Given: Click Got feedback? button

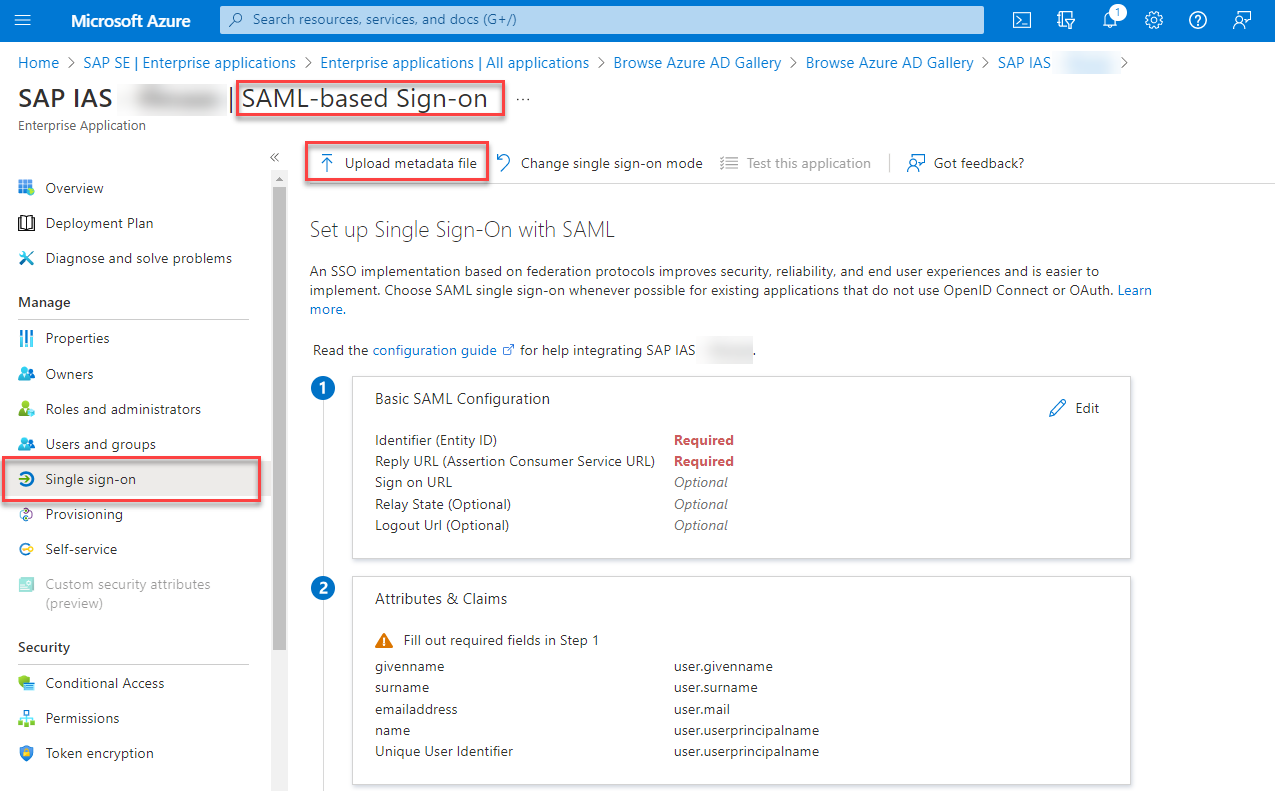Looking at the screenshot, I should coord(965,163).
